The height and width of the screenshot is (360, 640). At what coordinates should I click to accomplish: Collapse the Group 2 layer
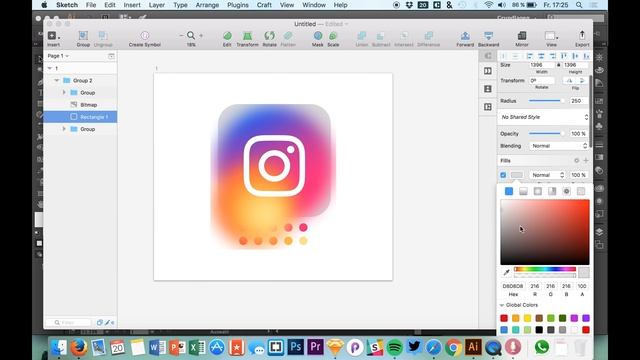57,80
